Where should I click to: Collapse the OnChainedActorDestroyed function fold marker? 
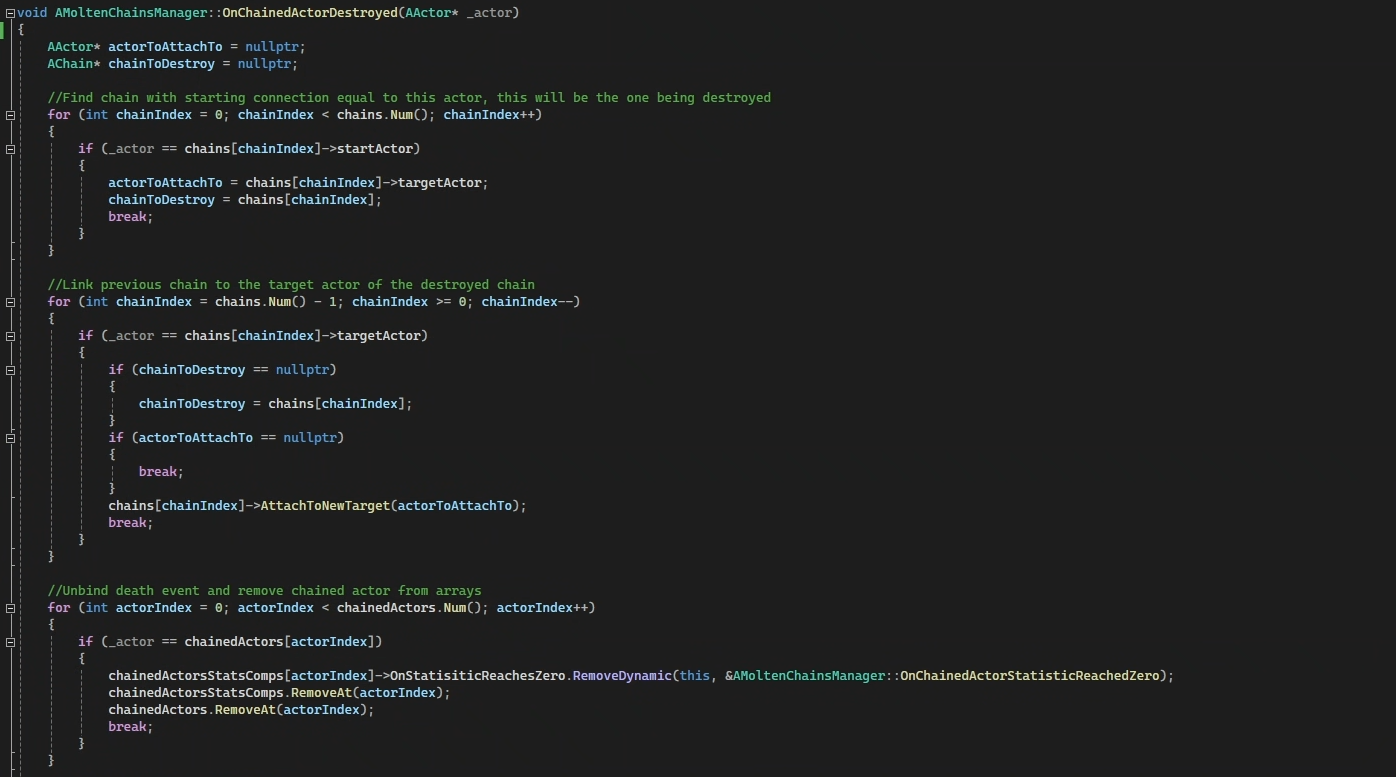10,13
